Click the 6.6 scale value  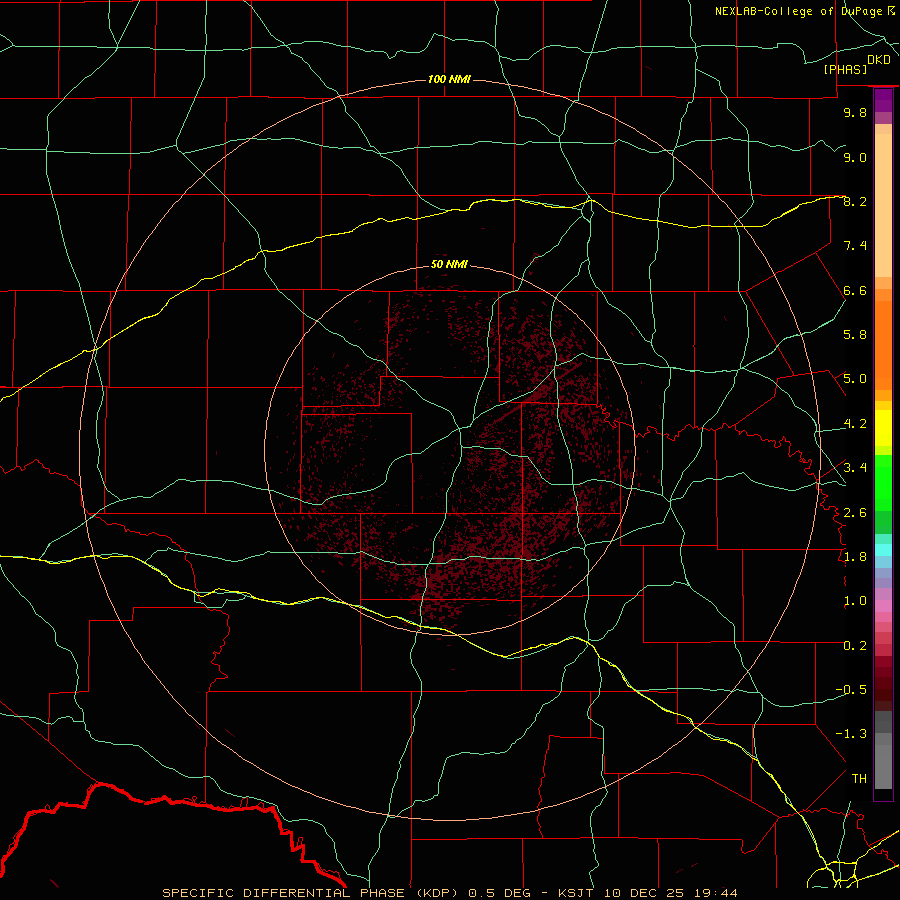click(855, 290)
